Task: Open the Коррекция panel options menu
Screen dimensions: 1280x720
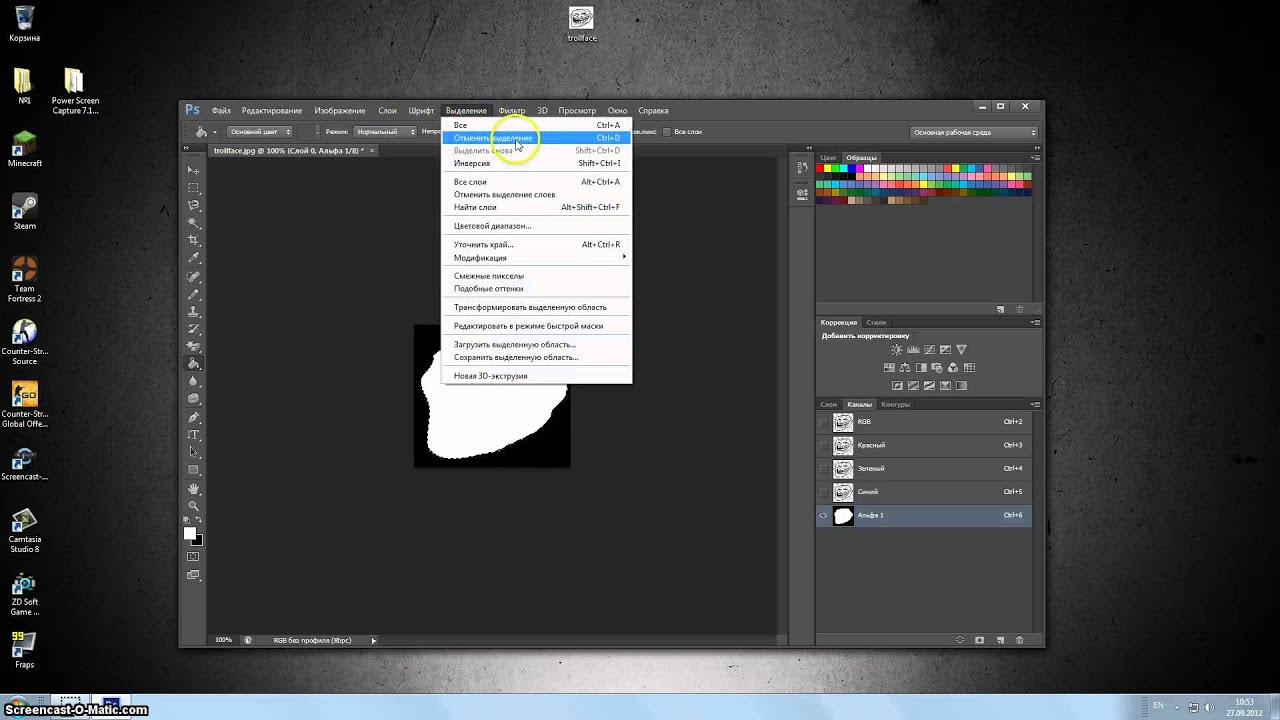Action: coord(1035,322)
